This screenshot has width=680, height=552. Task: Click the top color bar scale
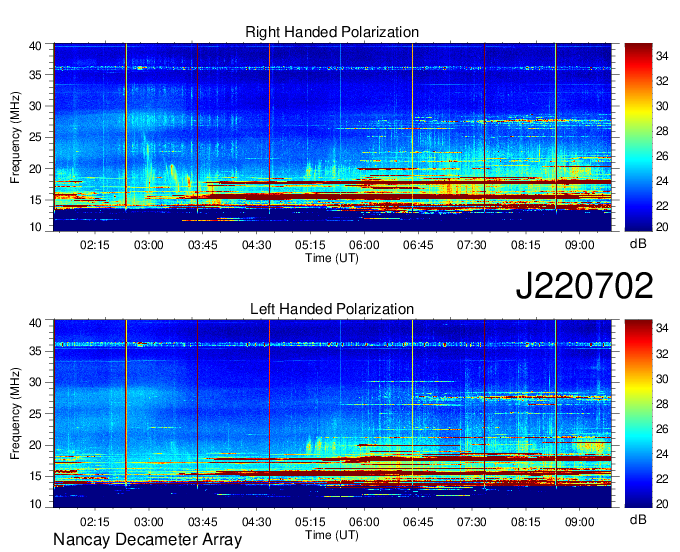coord(638,137)
